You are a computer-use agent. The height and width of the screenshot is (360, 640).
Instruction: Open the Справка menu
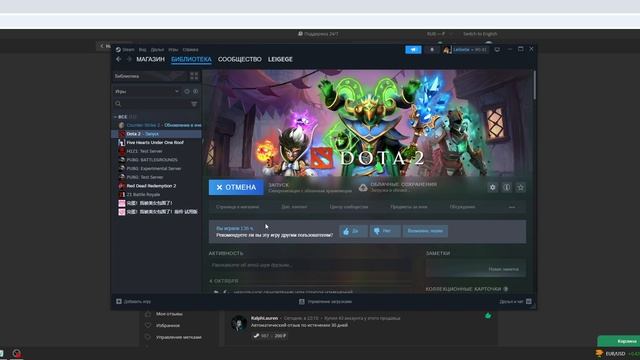191,50
